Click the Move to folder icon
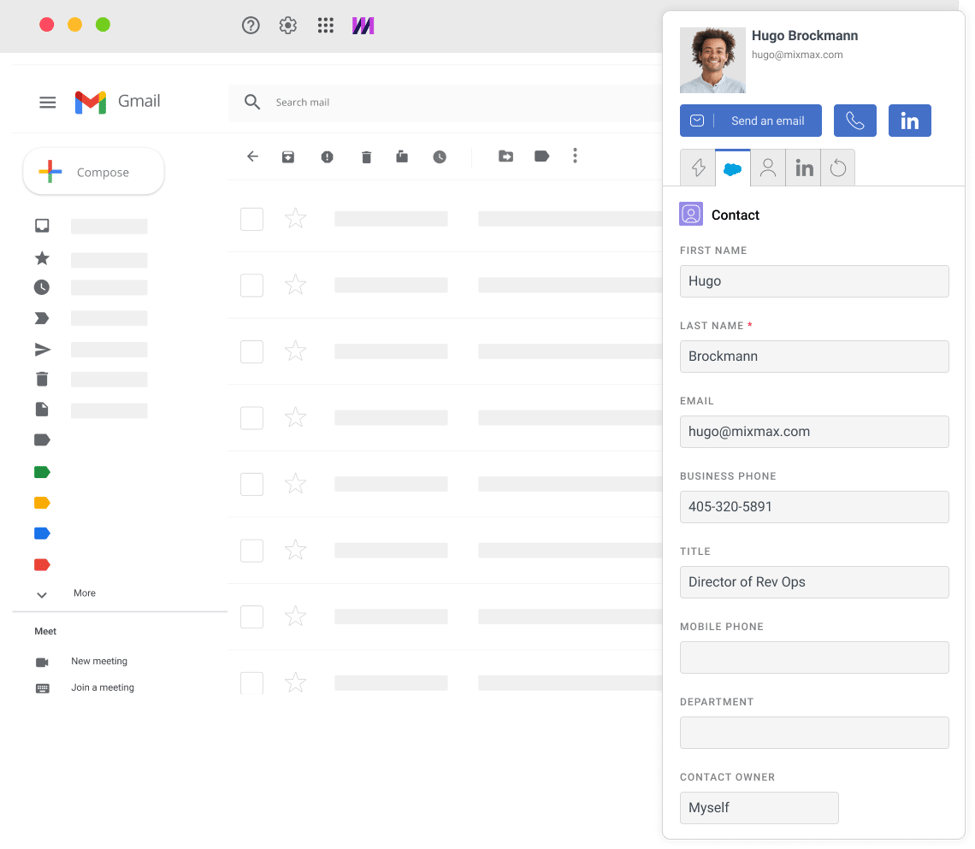This screenshot has height=849, width=975. tap(505, 156)
